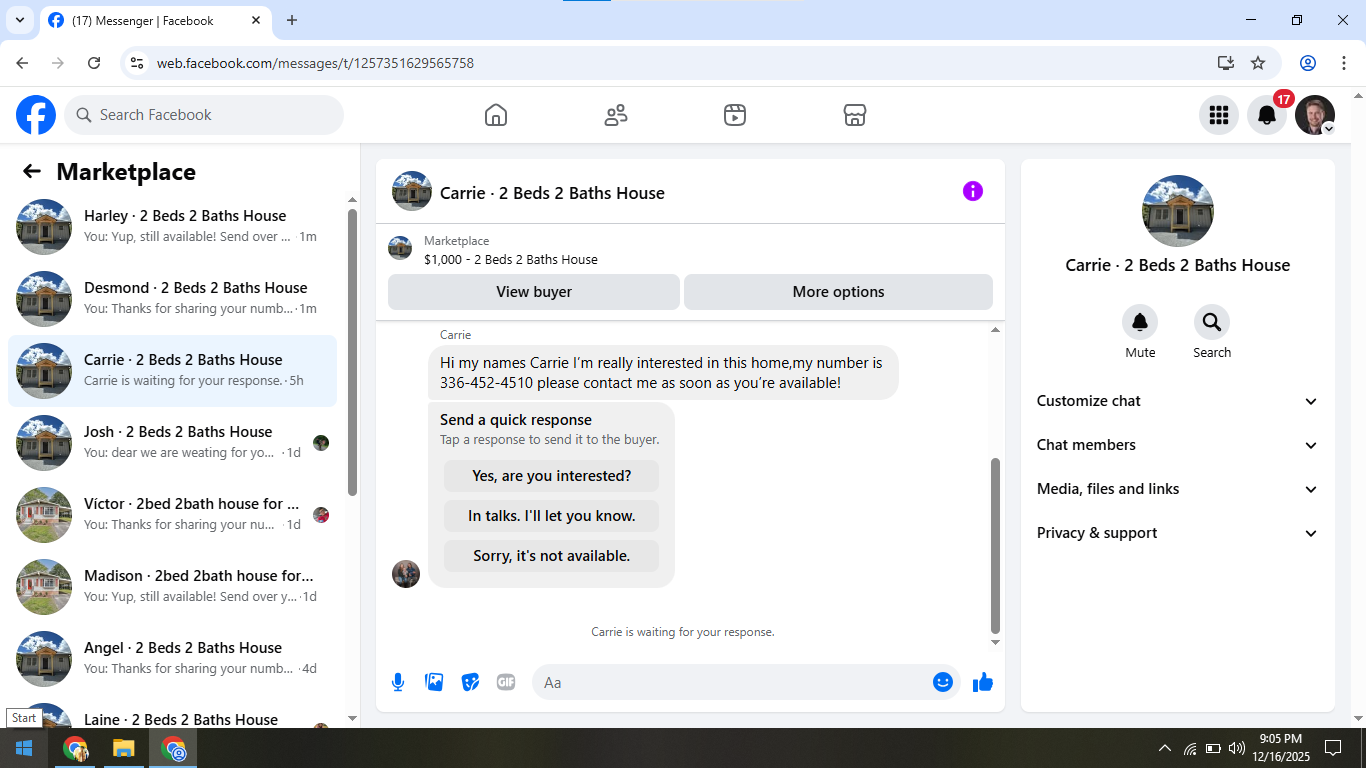The height and width of the screenshot is (768, 1366).
Task: Open the Chrome profile icon
Action: 1308,63
